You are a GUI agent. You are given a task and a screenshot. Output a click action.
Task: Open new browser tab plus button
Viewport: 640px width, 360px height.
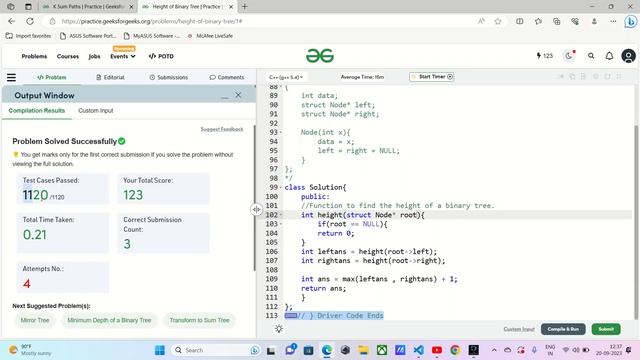(244, 7)
